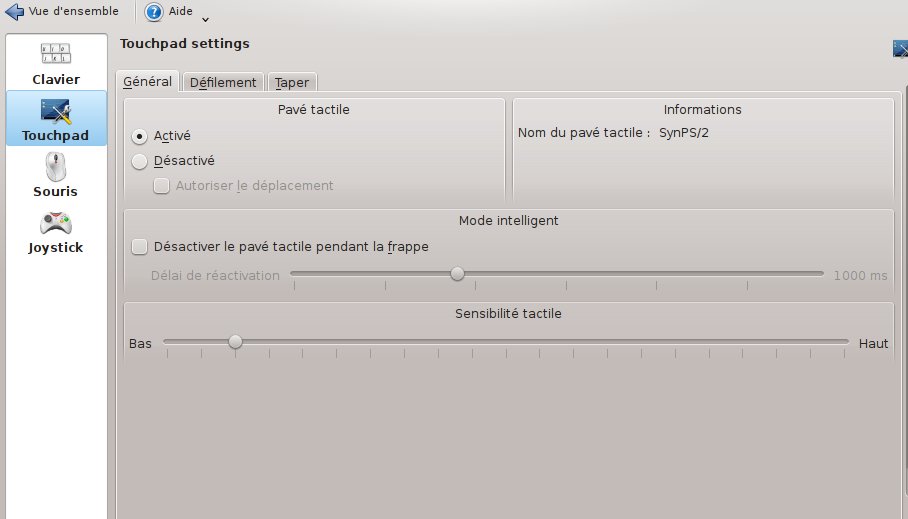
Task: Select the Désactivé radio button
Action: point(140,161)
